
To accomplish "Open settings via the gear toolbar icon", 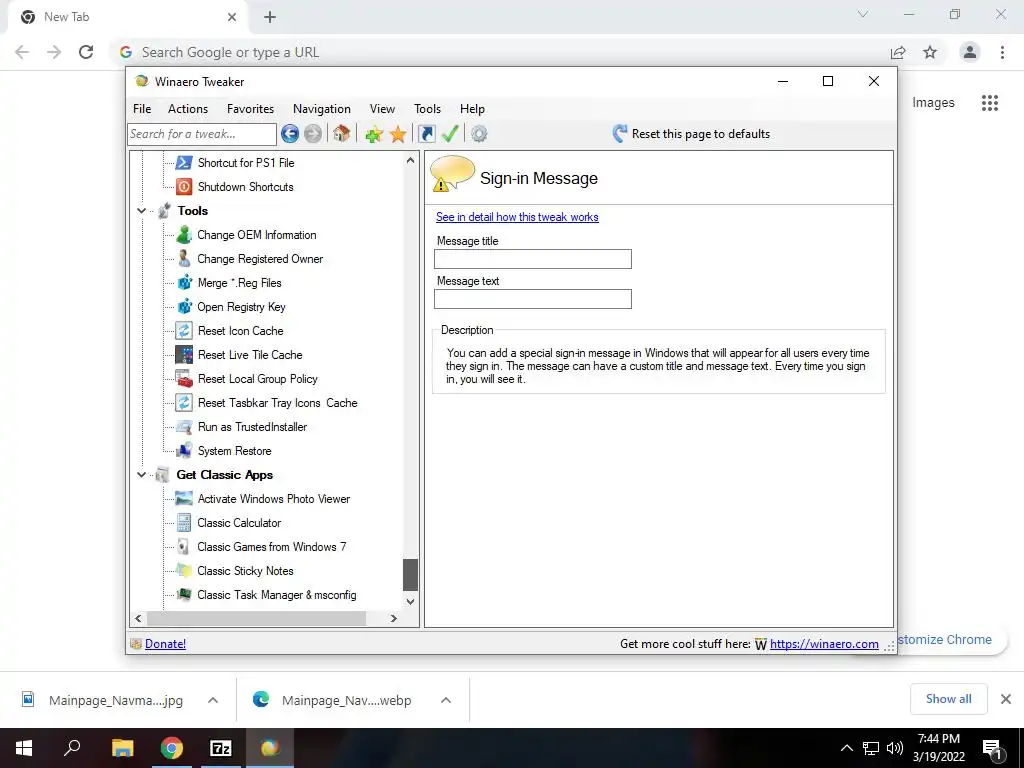I will (479, 134).
